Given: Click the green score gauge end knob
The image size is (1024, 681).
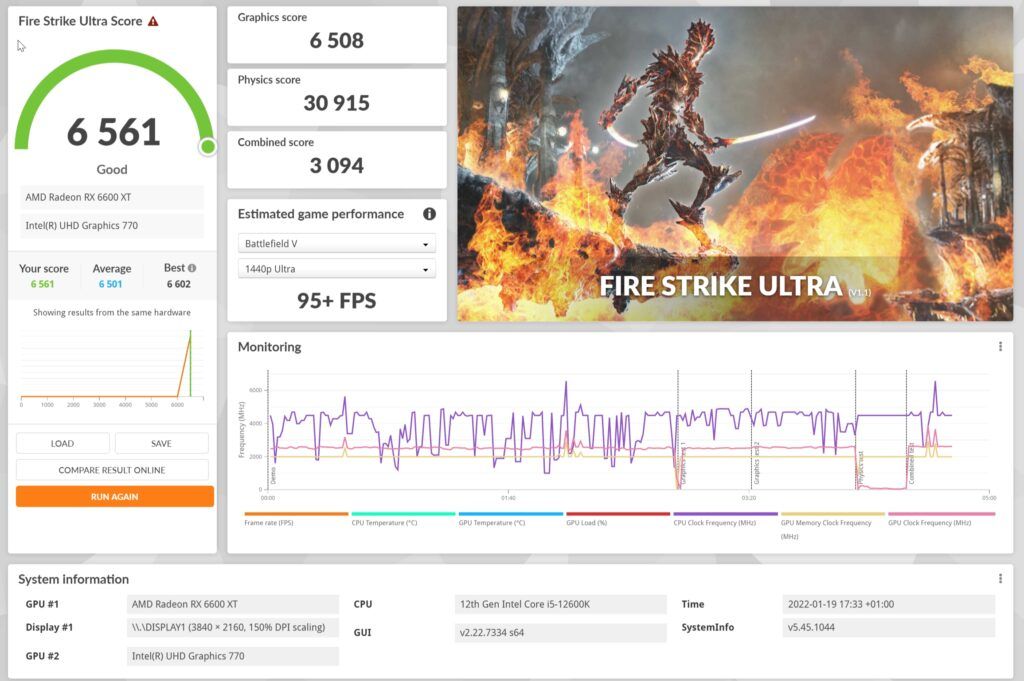Looking at the screenshot, I should coord(208,146).
